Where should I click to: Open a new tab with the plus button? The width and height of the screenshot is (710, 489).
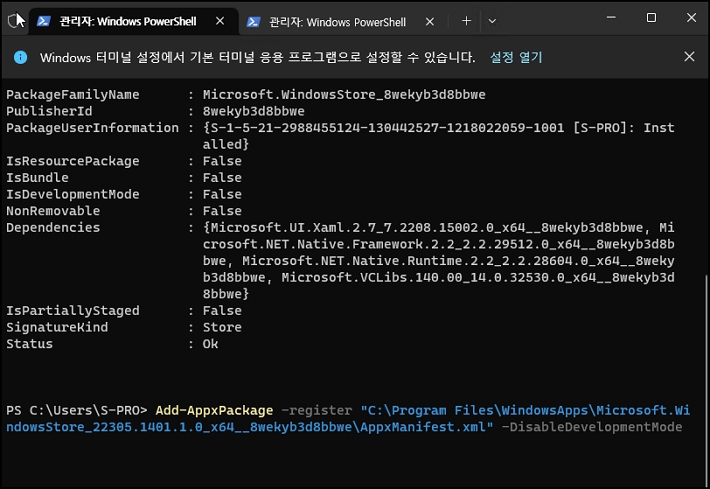tap(466, 21)
